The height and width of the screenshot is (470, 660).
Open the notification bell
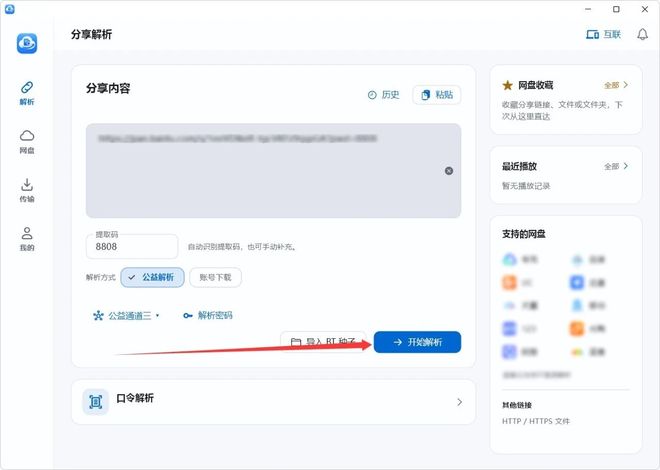coord(642,35)
